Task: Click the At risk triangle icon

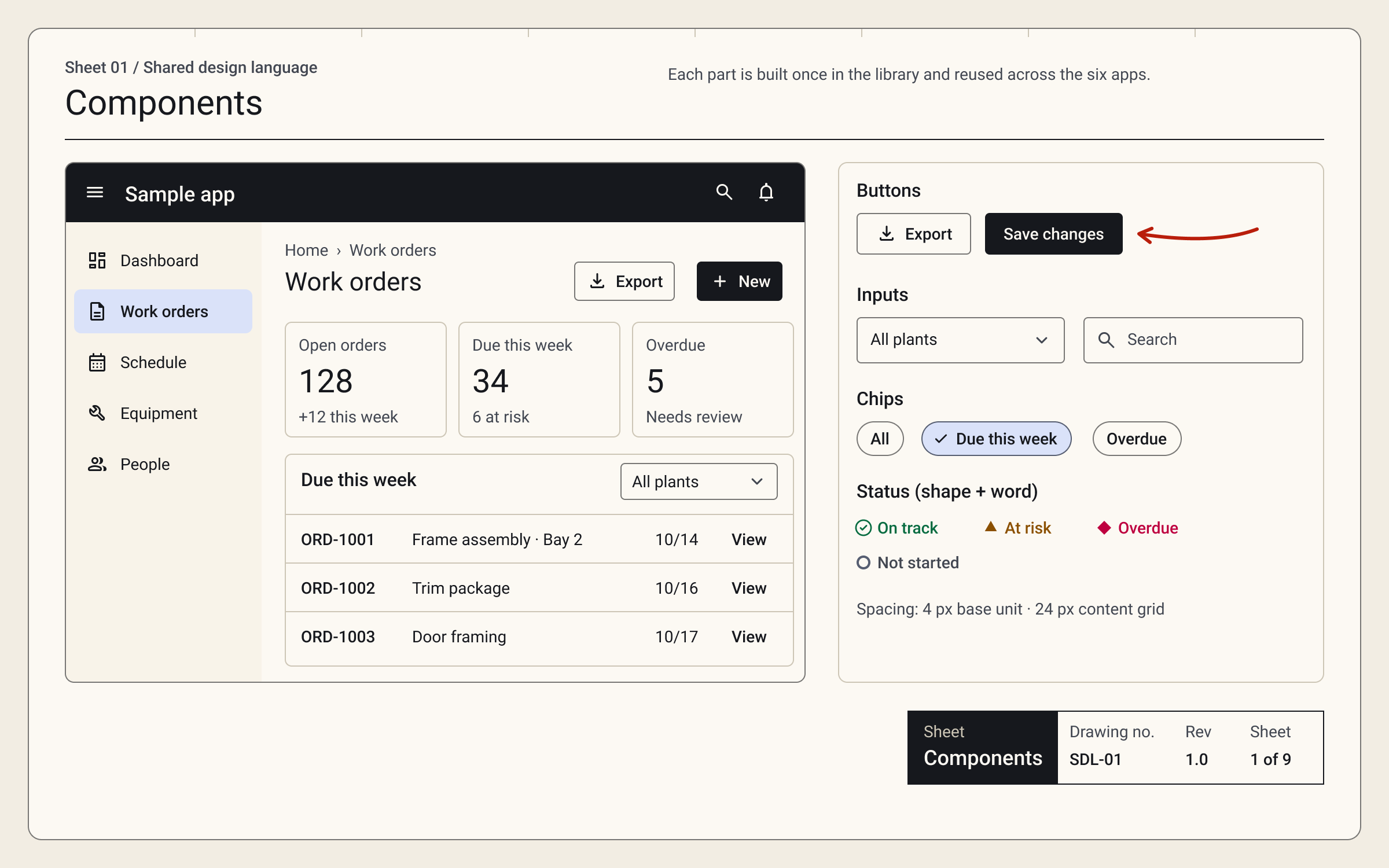Action: (991, 527)
